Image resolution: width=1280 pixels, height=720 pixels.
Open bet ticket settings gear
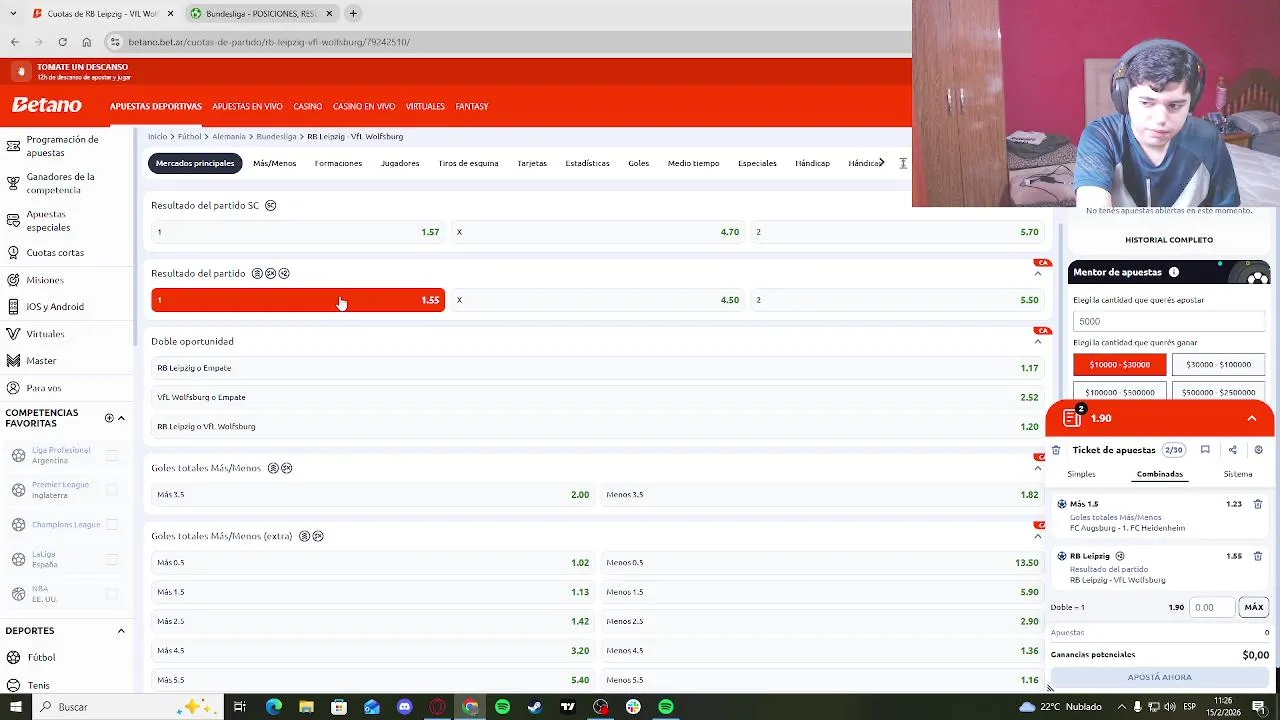pos(1258,450)
